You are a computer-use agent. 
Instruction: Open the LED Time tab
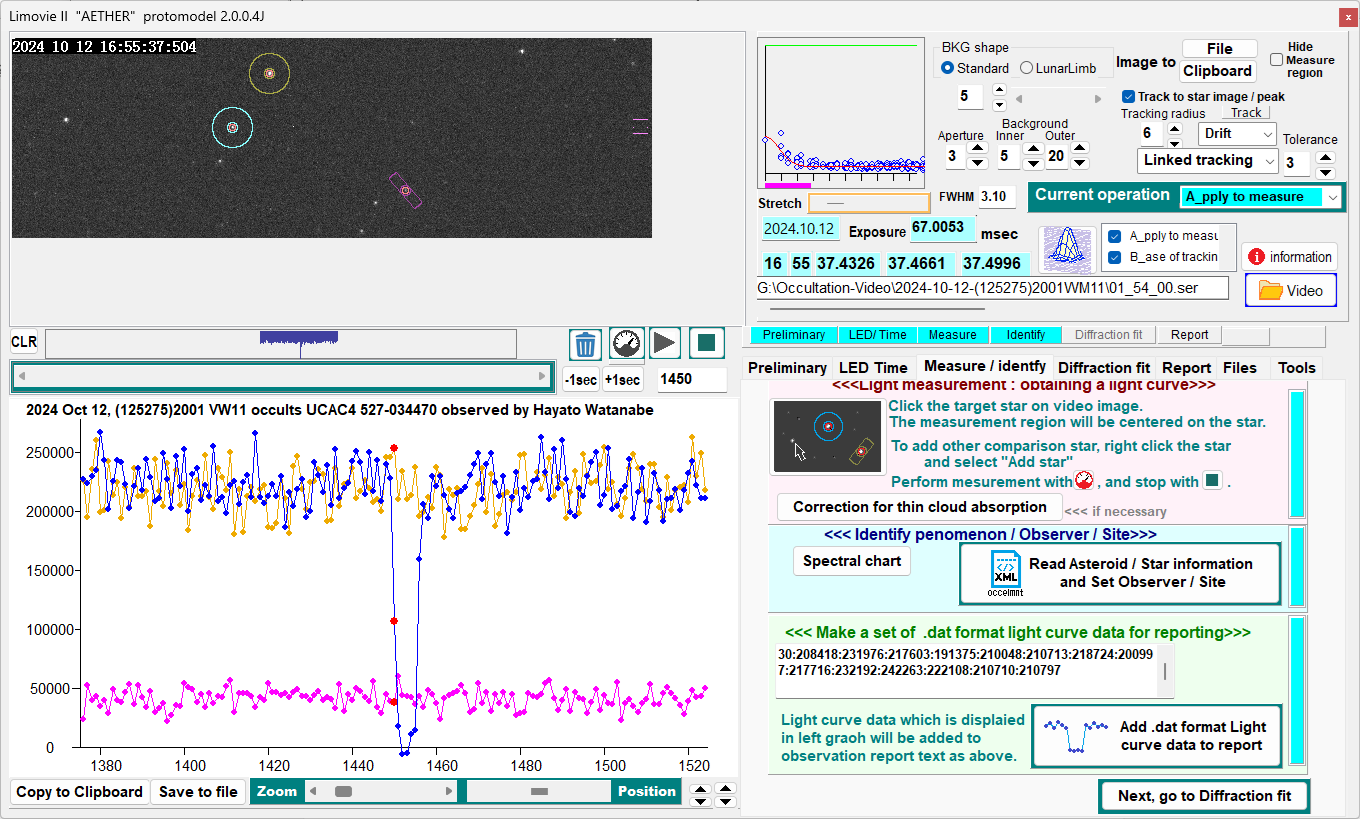pos(873,368)
